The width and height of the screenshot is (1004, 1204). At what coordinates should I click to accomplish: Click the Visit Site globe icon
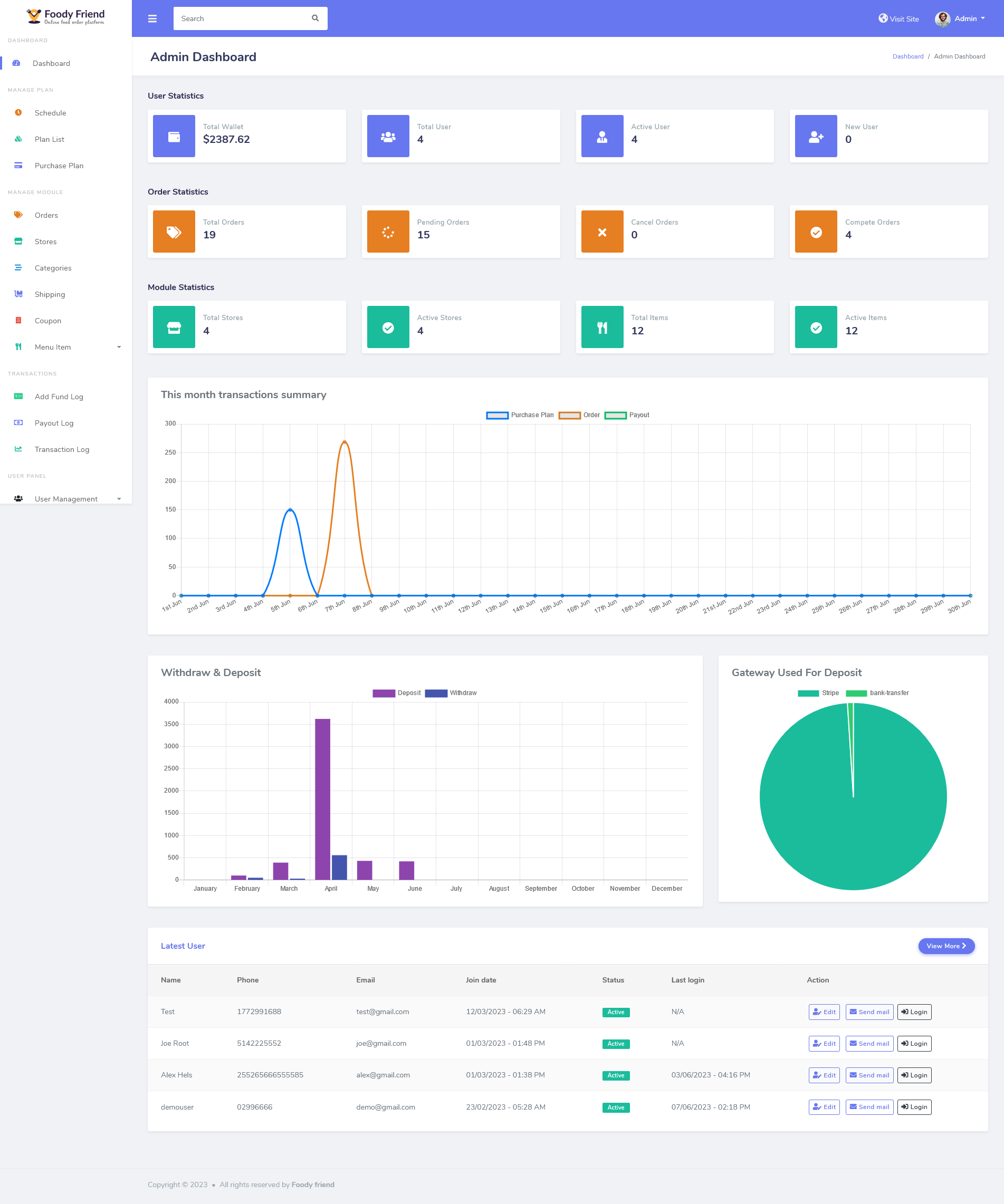tap(883, 18)
